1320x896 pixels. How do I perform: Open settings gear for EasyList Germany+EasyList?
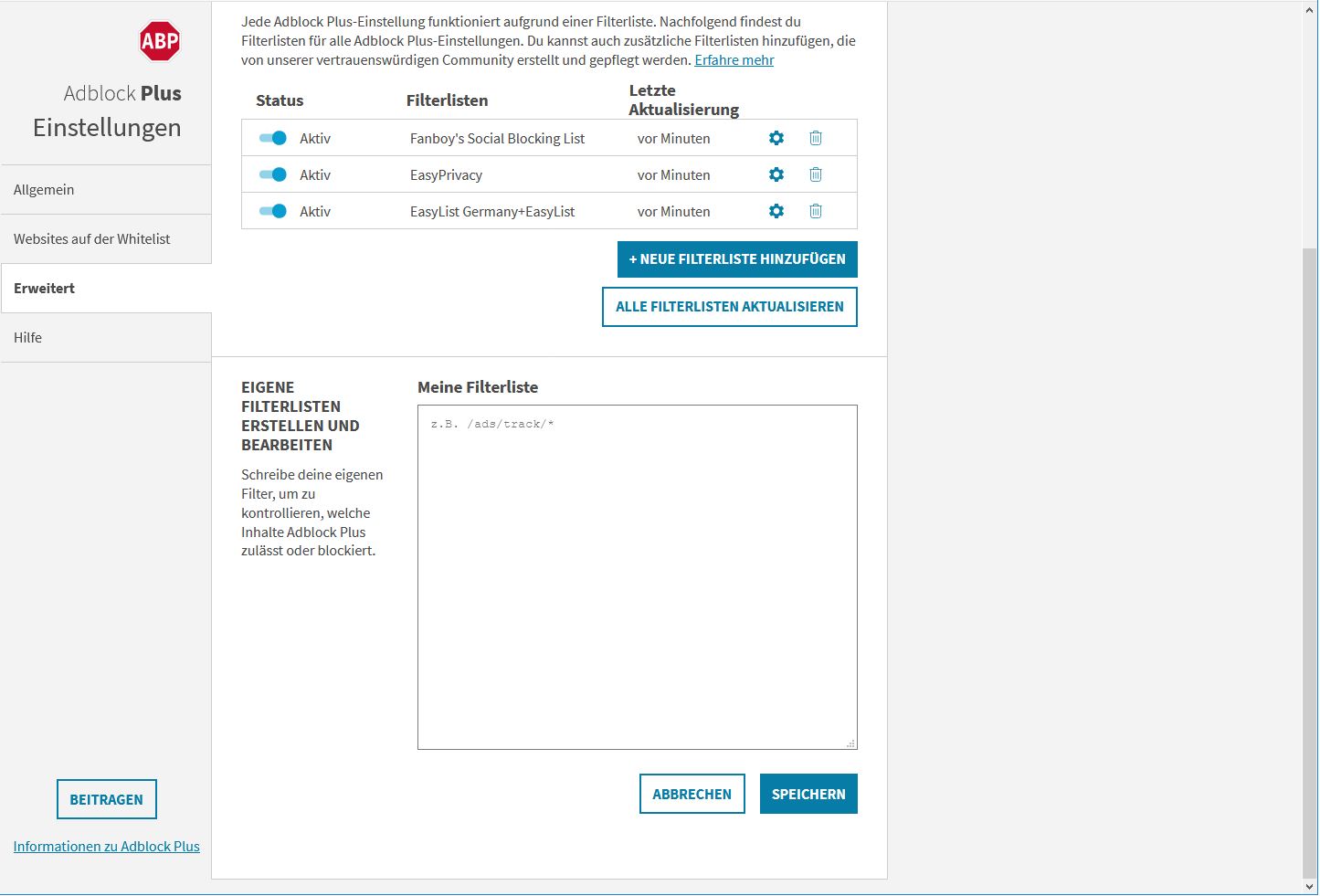776,211
